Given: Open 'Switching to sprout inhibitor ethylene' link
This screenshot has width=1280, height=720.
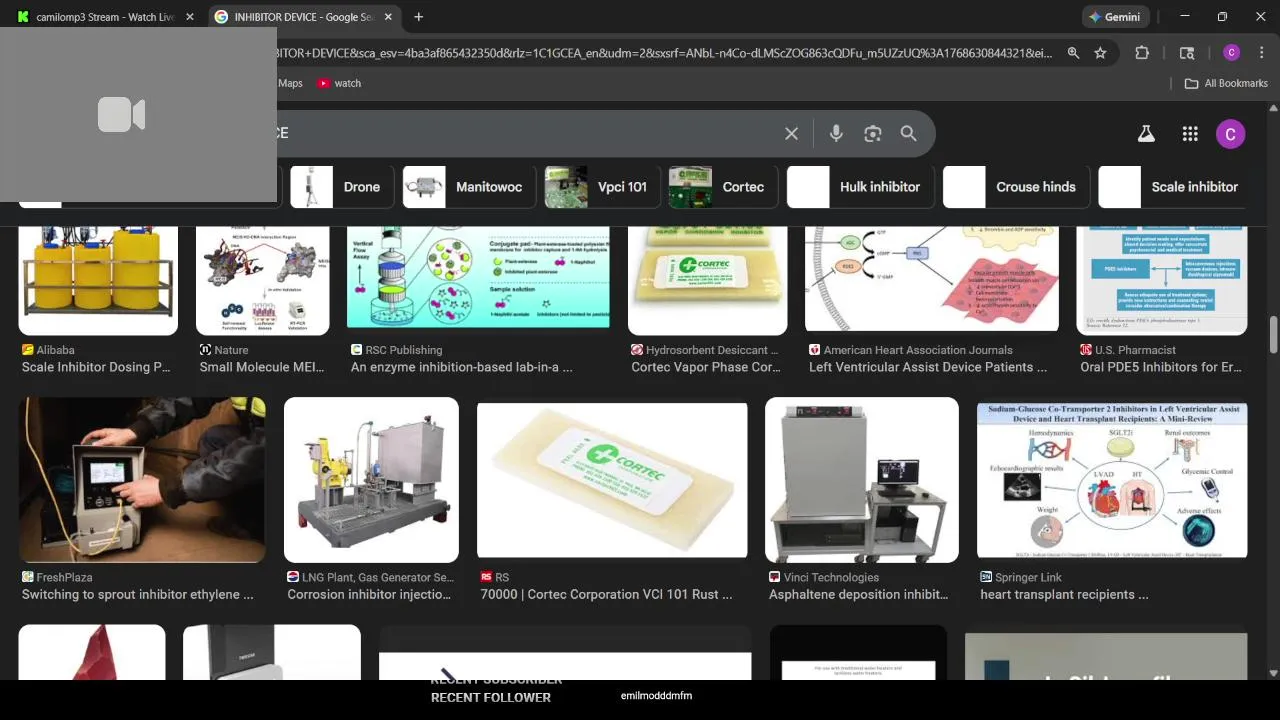Looking at the screenshot, I should [x=138, y=594].
